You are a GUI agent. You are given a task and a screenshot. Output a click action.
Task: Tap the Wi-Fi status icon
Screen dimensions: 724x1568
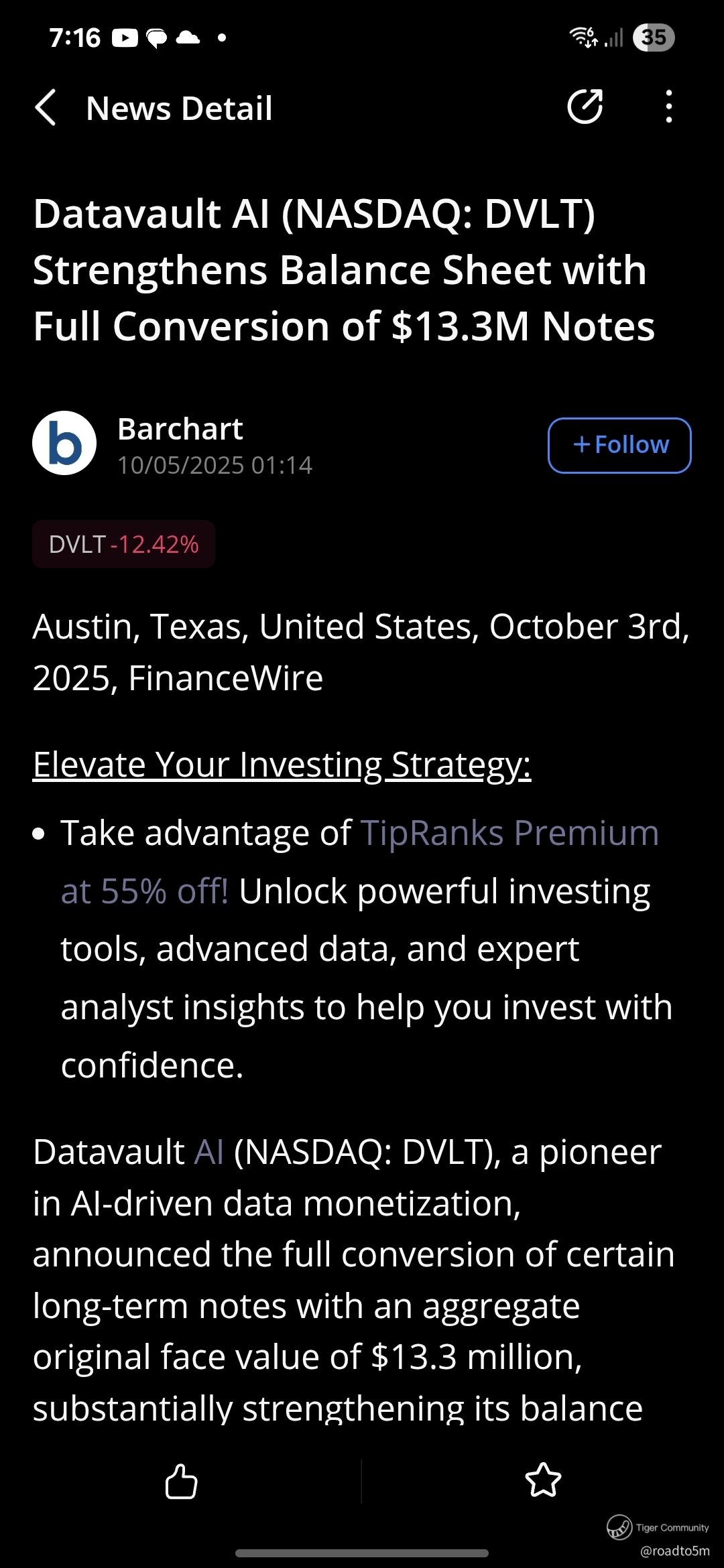click(x=583, y=37)
